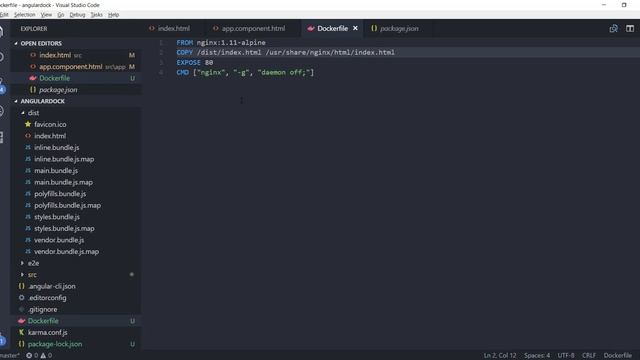The width and height of the screenshot is (640, 360).
Task: Expand the e2e folder
Action: [33, 263]
